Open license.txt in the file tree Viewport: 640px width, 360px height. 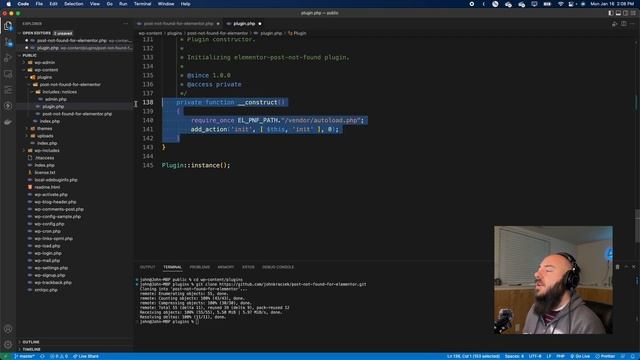44,173
